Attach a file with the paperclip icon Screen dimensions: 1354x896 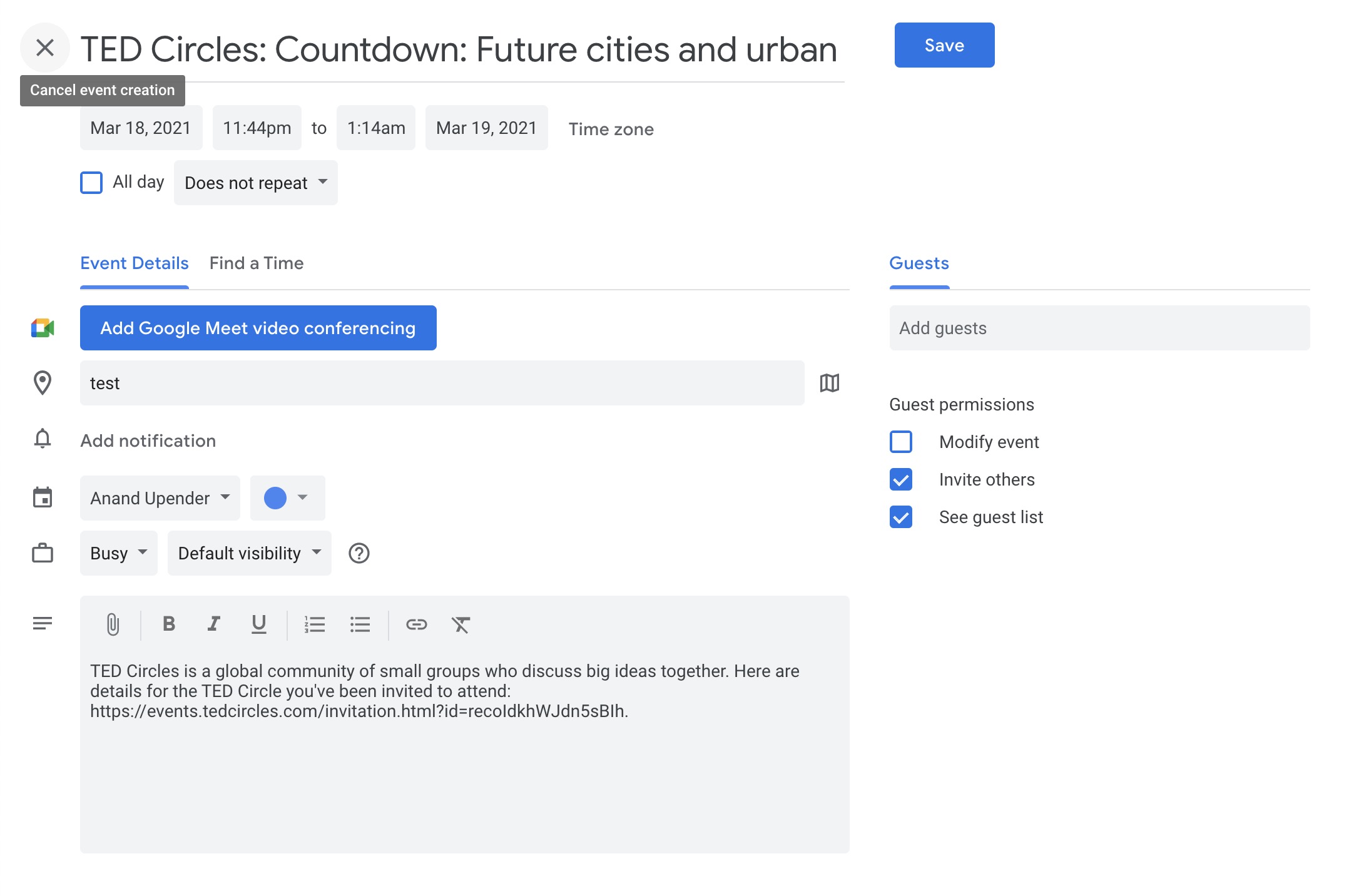pos(113,624)
